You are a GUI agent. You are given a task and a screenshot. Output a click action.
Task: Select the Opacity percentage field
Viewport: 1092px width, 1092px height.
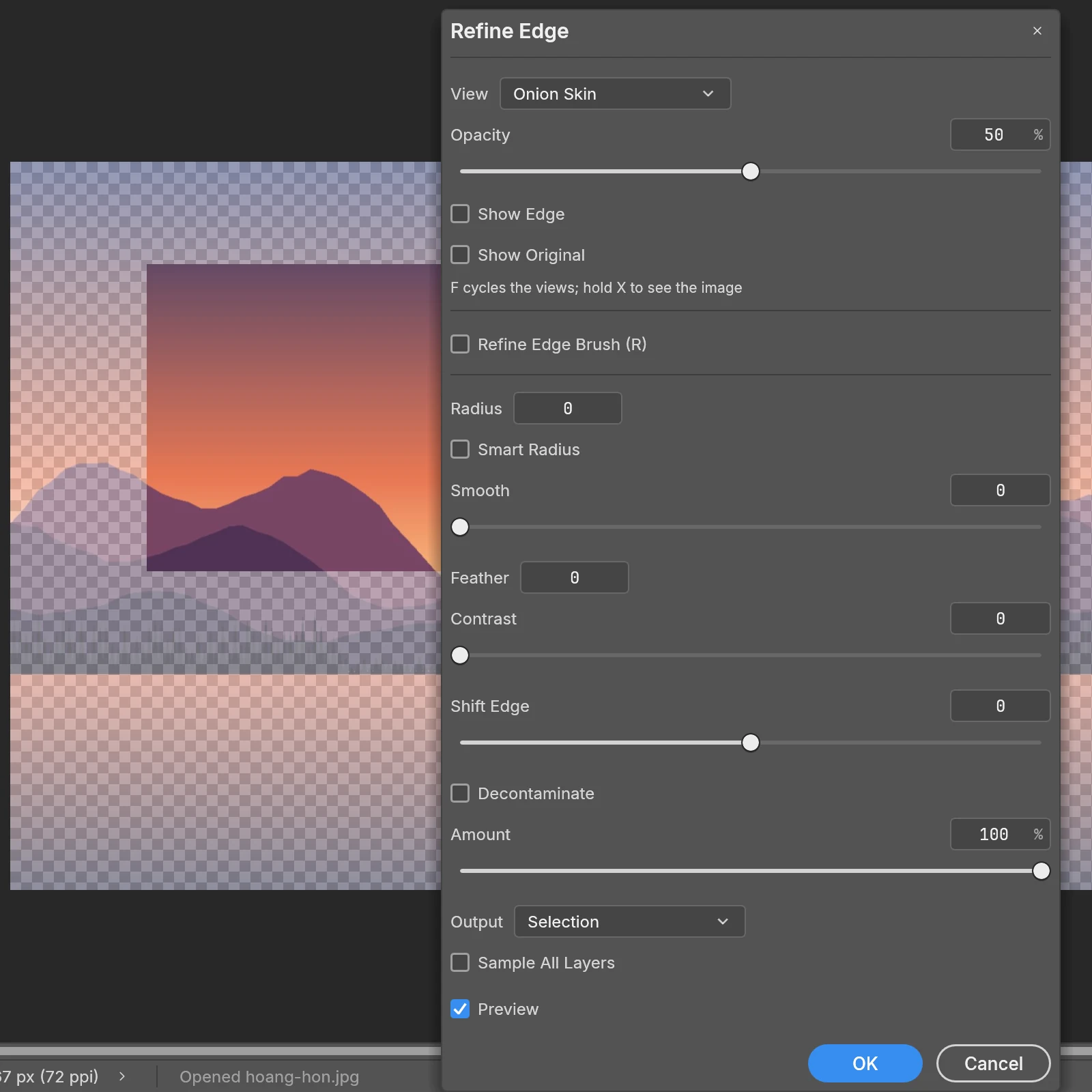1000,134
